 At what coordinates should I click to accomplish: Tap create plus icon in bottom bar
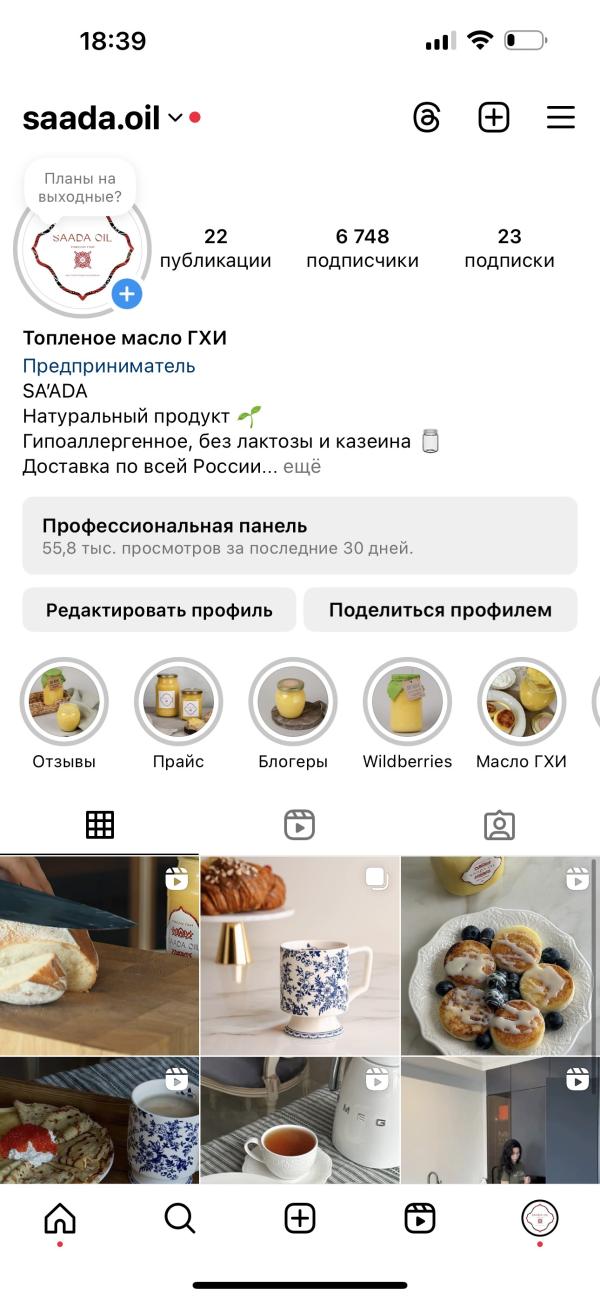(300, 1218)
